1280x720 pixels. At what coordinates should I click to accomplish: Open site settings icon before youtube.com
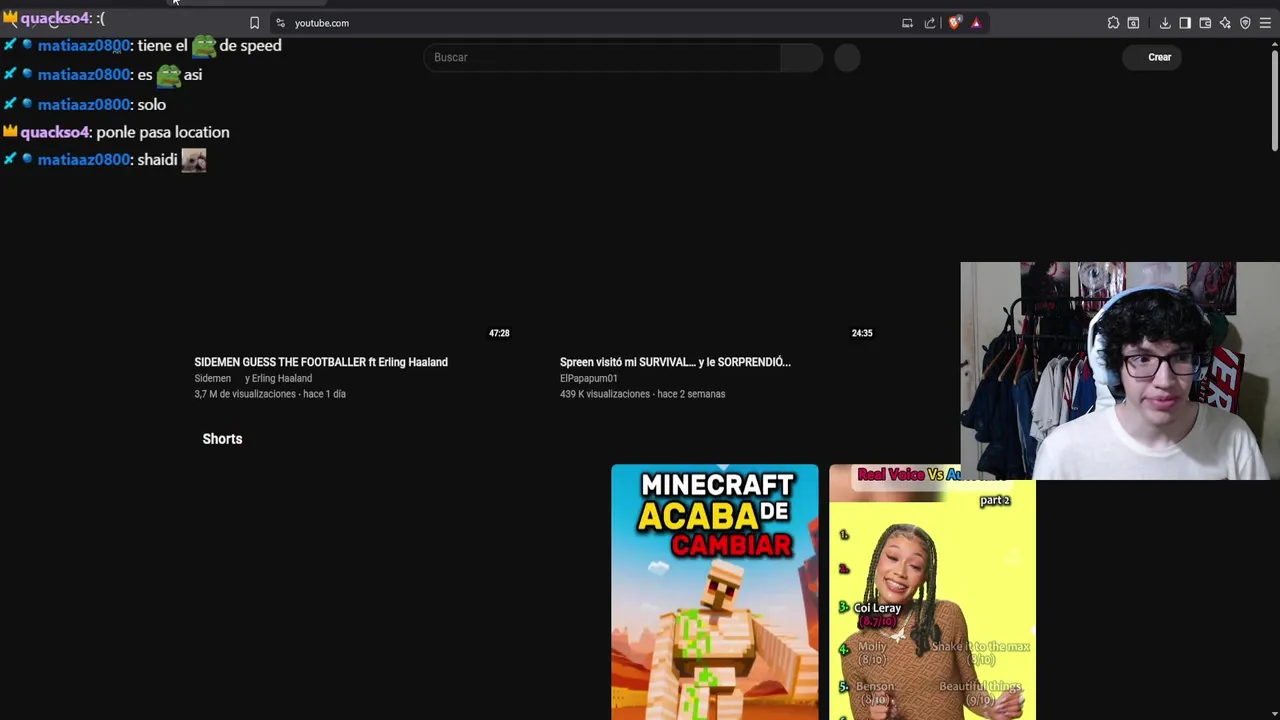(280, 23)
